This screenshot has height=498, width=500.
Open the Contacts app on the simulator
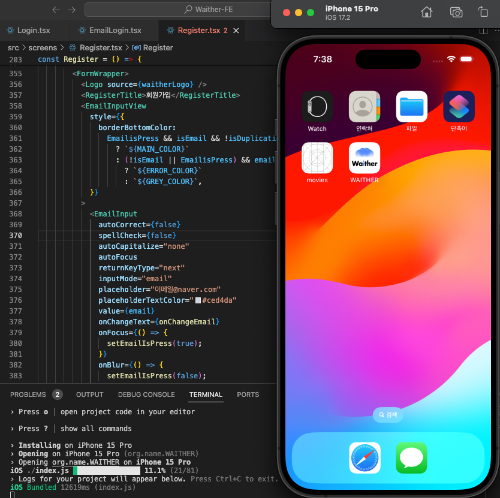364,106
